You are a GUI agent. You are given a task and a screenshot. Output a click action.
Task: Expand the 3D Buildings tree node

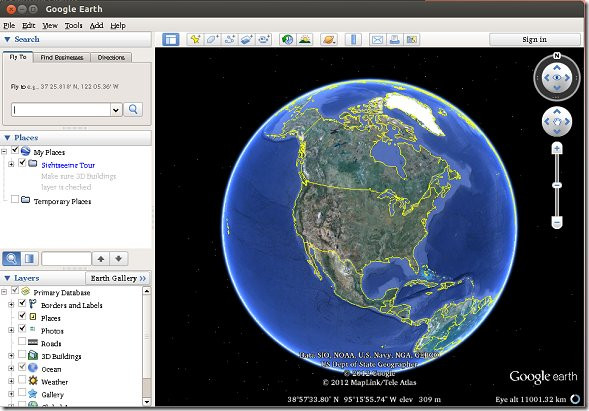click(11, 356)
